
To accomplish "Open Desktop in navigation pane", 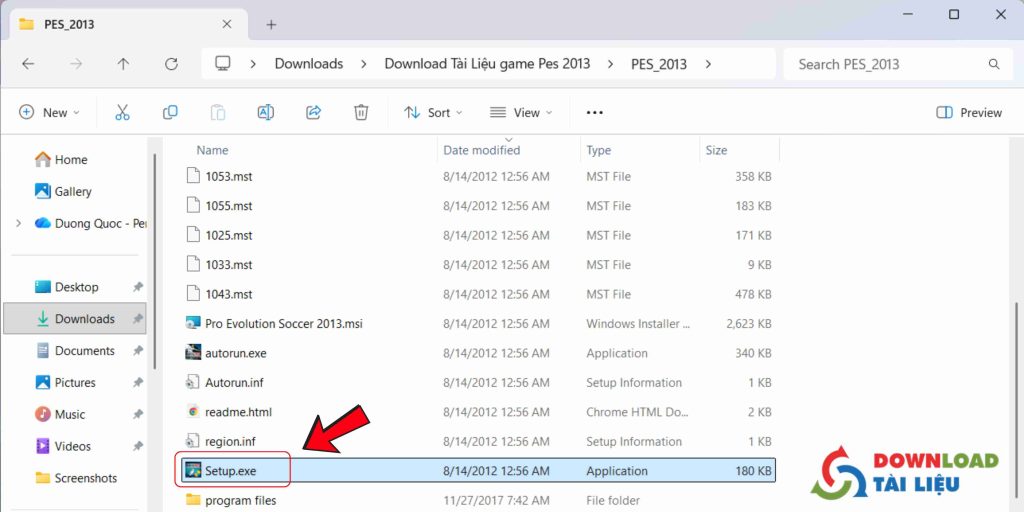I will click(76, 287).
